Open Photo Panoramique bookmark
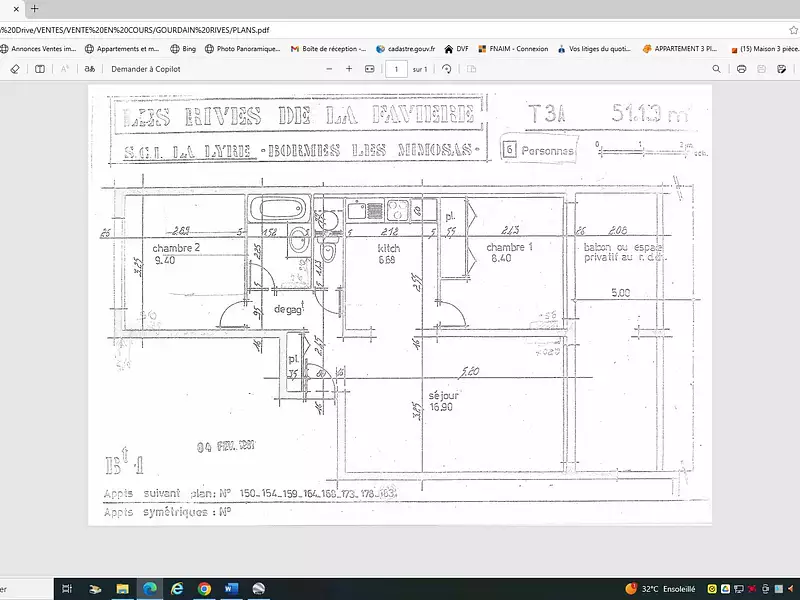Viewport: 800px width, 600px height. (243, 49)
